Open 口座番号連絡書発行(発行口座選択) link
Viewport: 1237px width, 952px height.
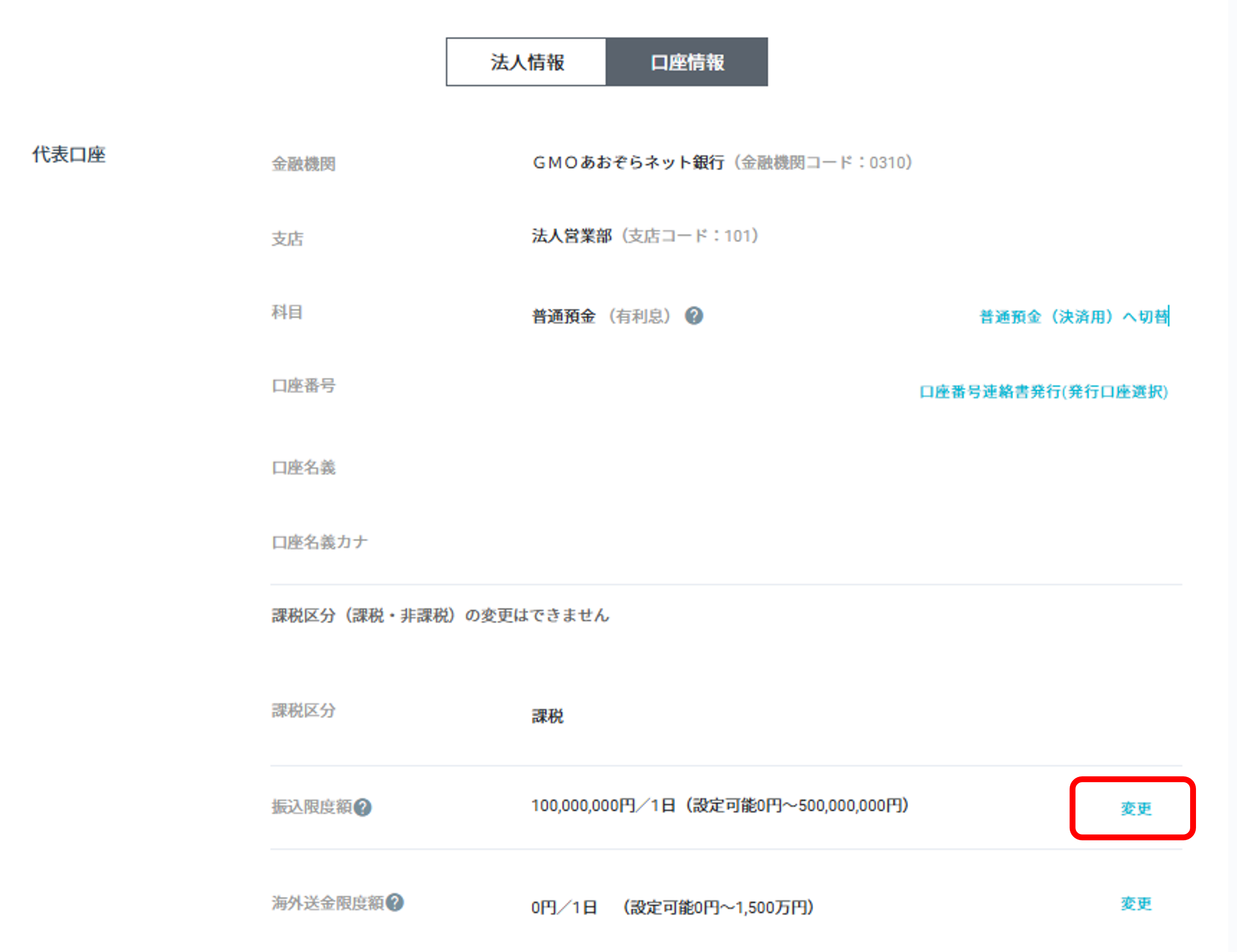point(1043,392)
